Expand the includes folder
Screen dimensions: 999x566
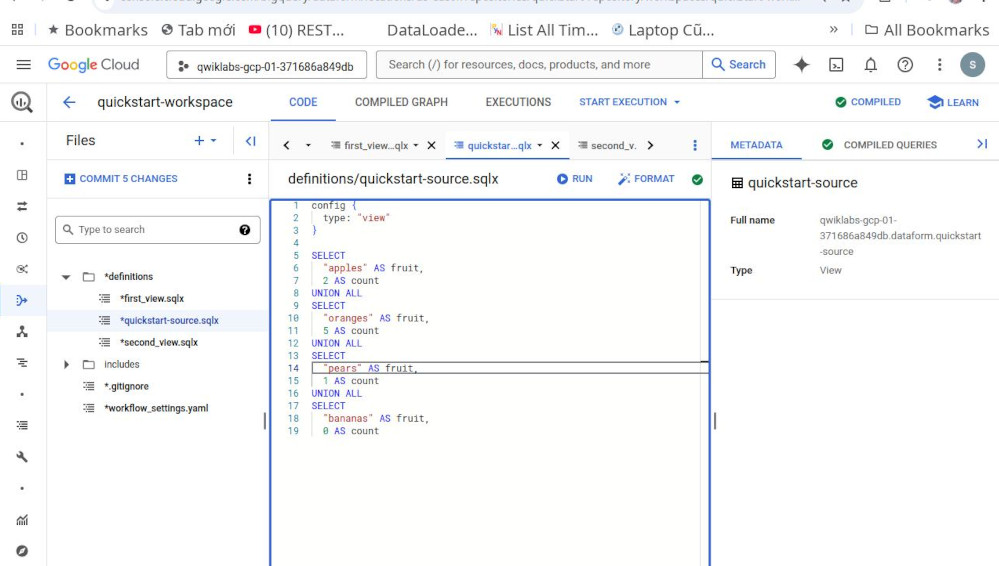66,365
